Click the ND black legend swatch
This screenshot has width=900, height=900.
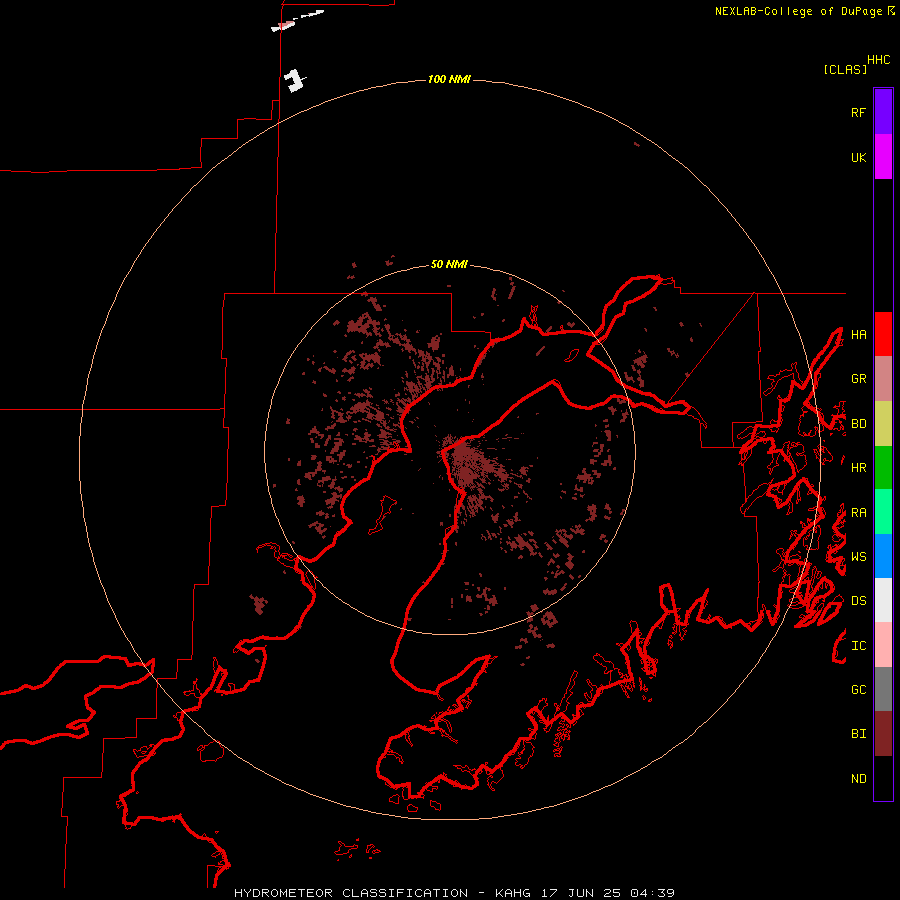click(x=883, y=778)
